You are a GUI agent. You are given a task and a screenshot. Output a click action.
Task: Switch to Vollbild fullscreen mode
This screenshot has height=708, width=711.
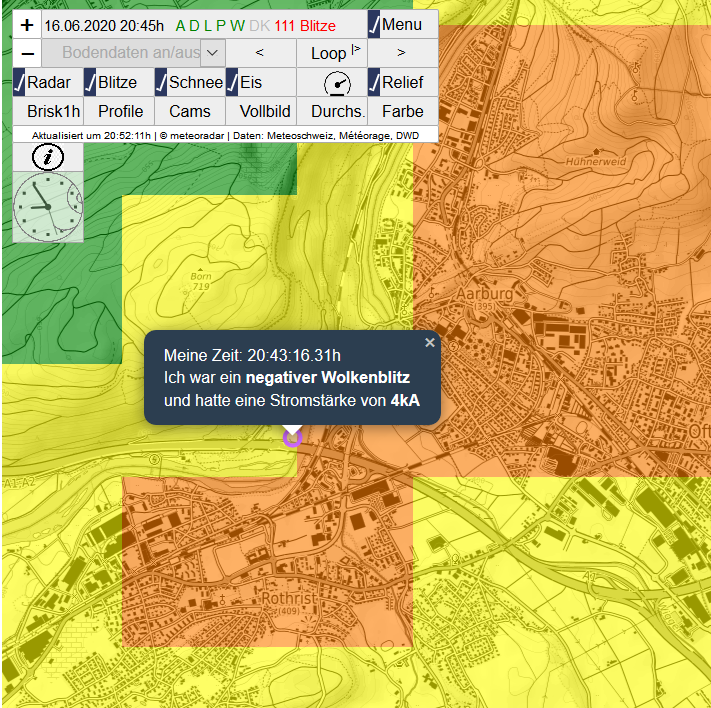(260, 111)
